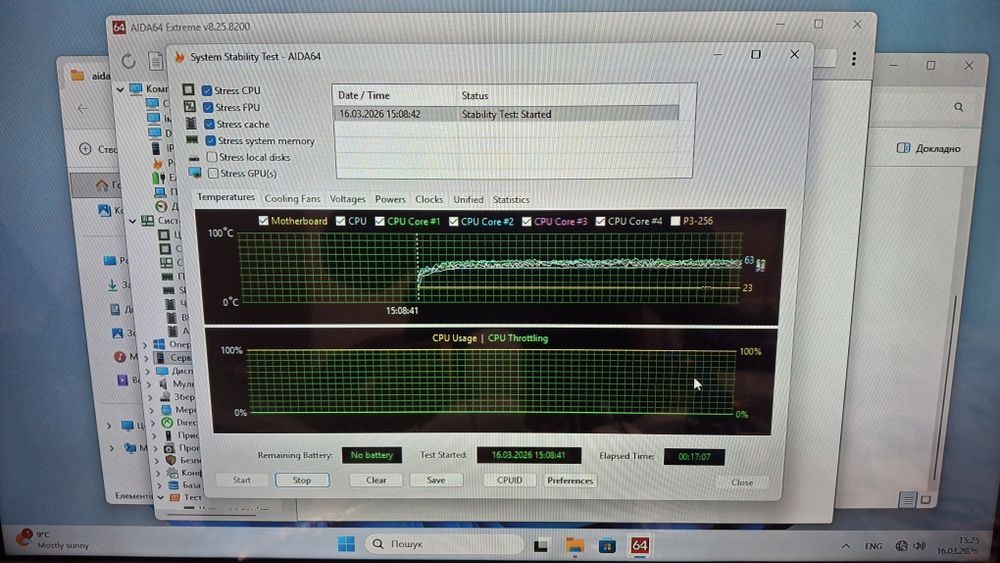This screenshot has height=563, width=1000.
Task: Click the Stress GPU(s) monitor icon
Action: [x=195, y=173]
